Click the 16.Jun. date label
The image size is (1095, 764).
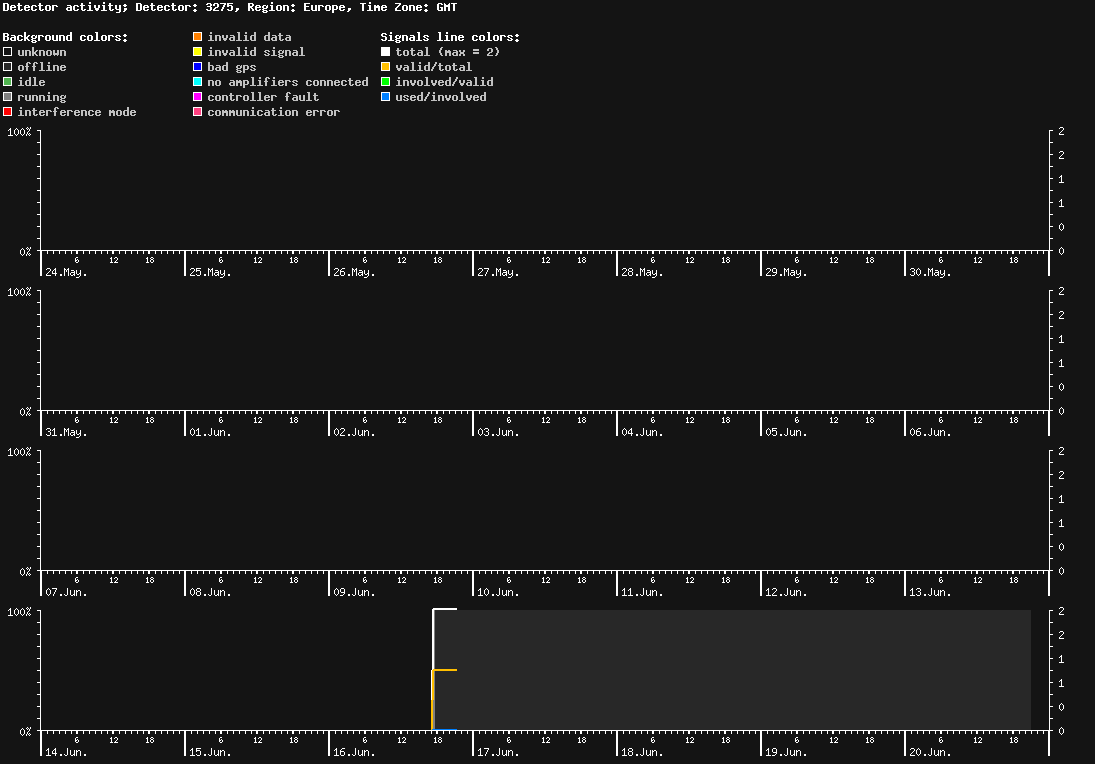[x=354, y=752]
